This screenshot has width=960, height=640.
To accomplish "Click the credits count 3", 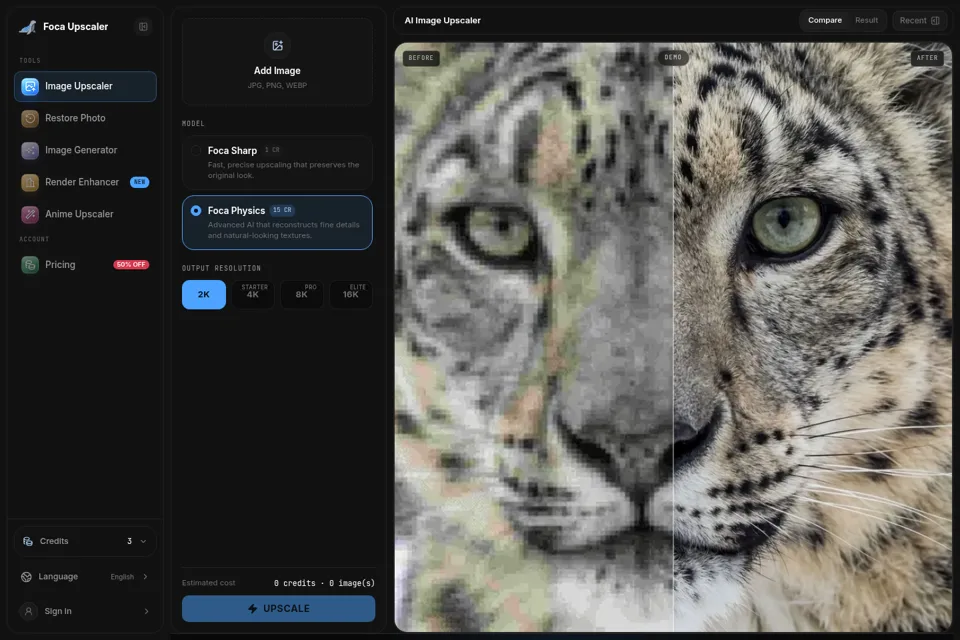I will [129, 541].
